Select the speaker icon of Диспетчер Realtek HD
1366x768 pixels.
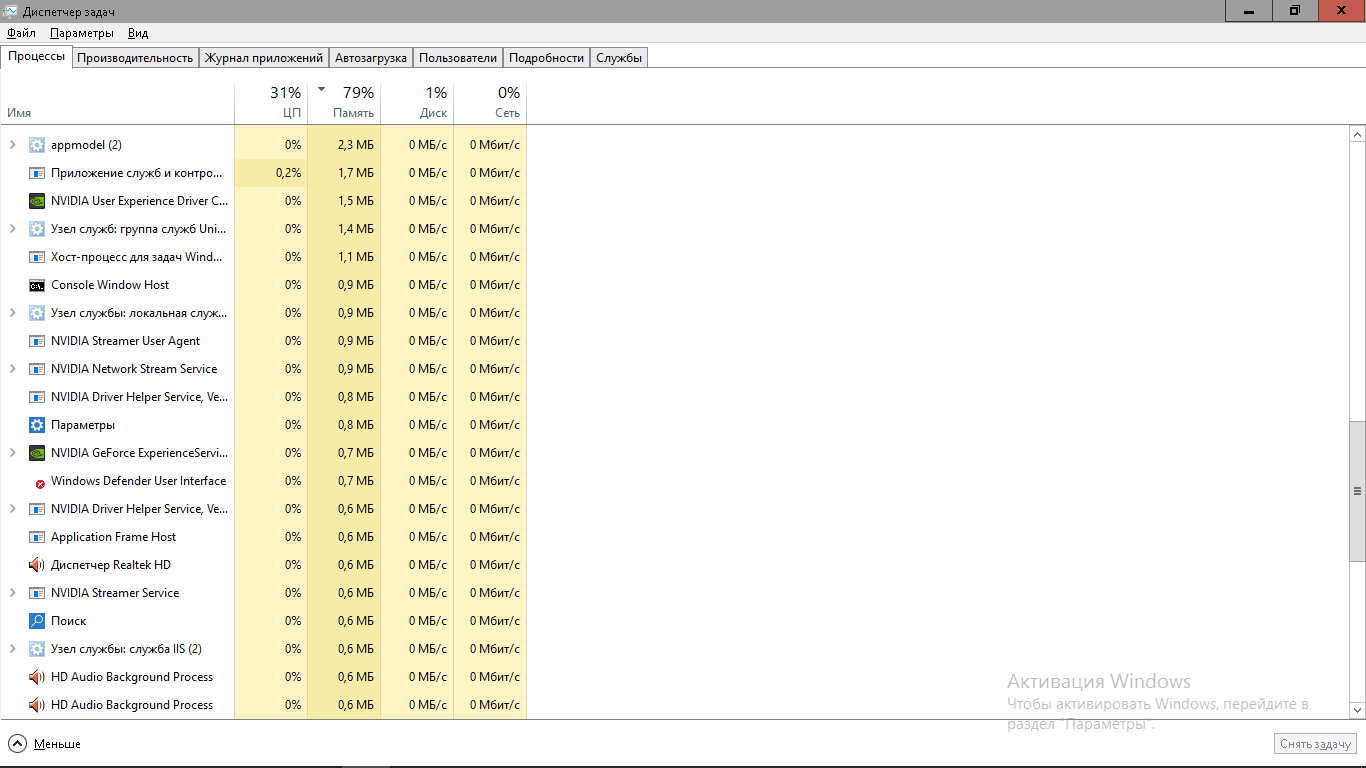(37, 565)
